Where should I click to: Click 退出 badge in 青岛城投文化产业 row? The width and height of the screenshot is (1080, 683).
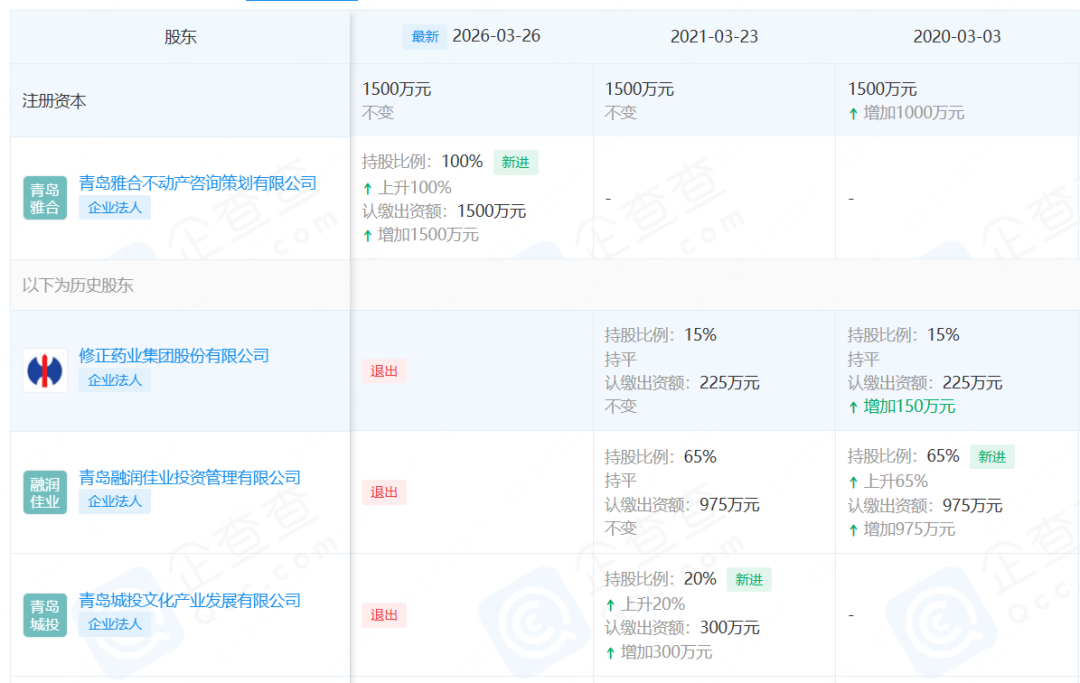[x=384, y=615]
